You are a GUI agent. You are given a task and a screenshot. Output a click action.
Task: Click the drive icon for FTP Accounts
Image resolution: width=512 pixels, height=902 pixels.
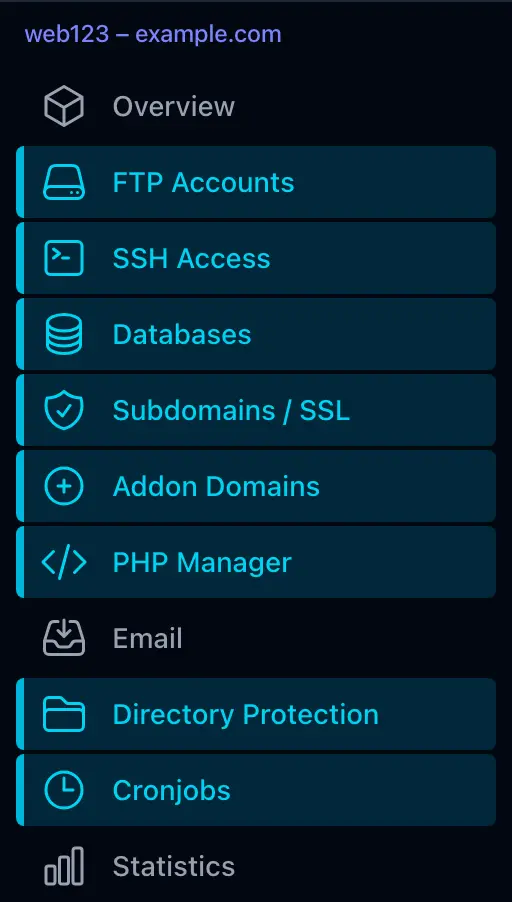point(64,182)
